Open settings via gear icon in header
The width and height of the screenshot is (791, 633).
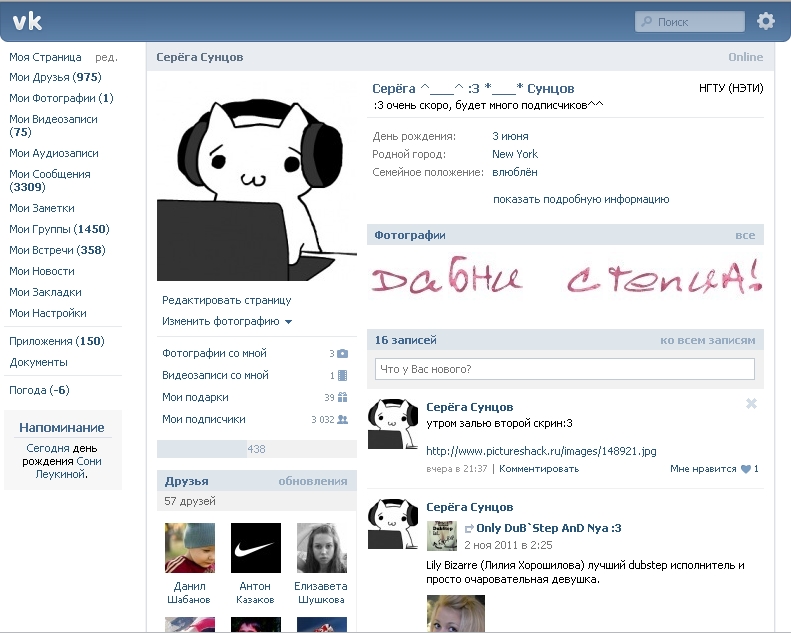[x=766, y=21]
